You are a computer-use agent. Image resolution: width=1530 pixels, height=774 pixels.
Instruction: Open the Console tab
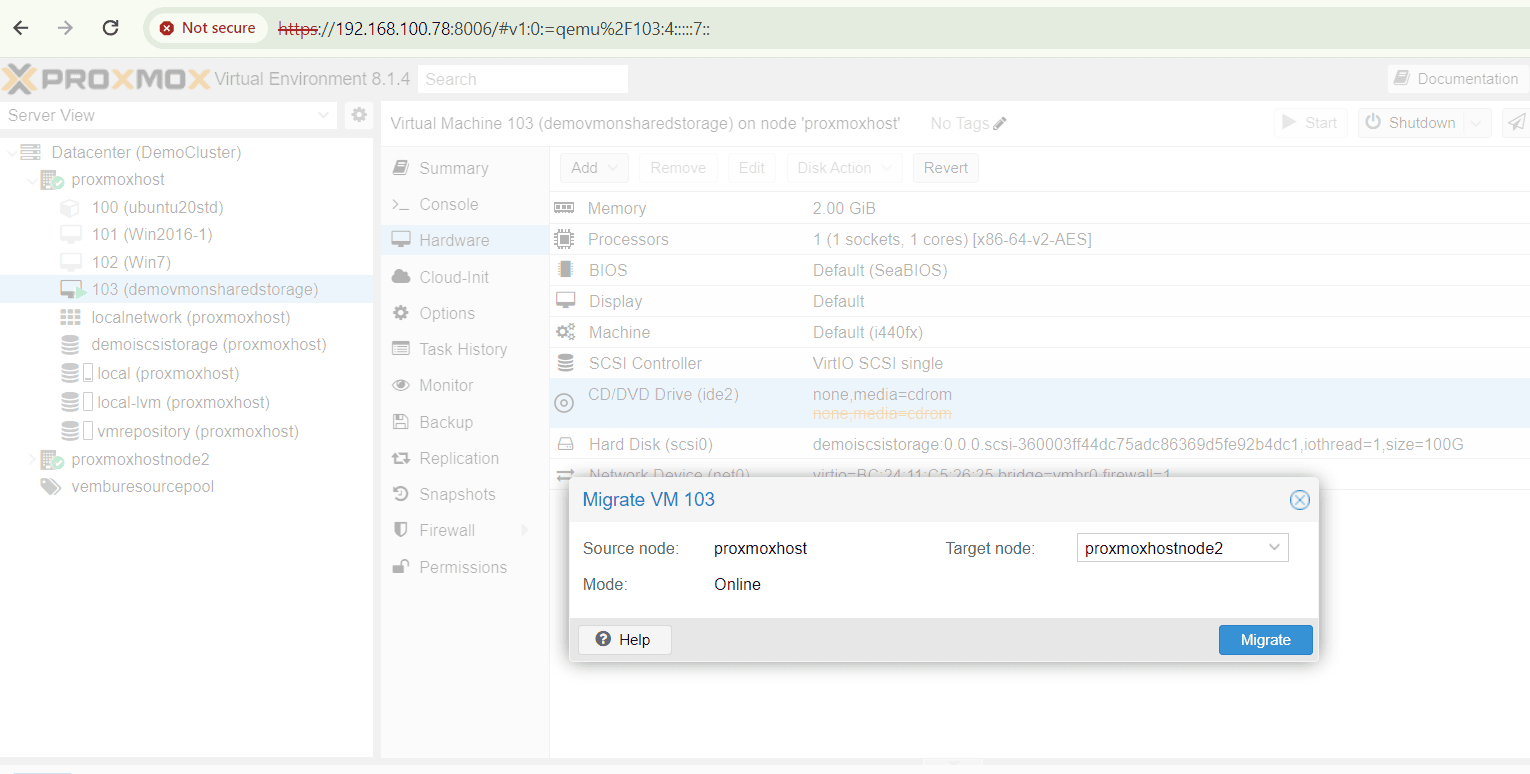point(465,204)
